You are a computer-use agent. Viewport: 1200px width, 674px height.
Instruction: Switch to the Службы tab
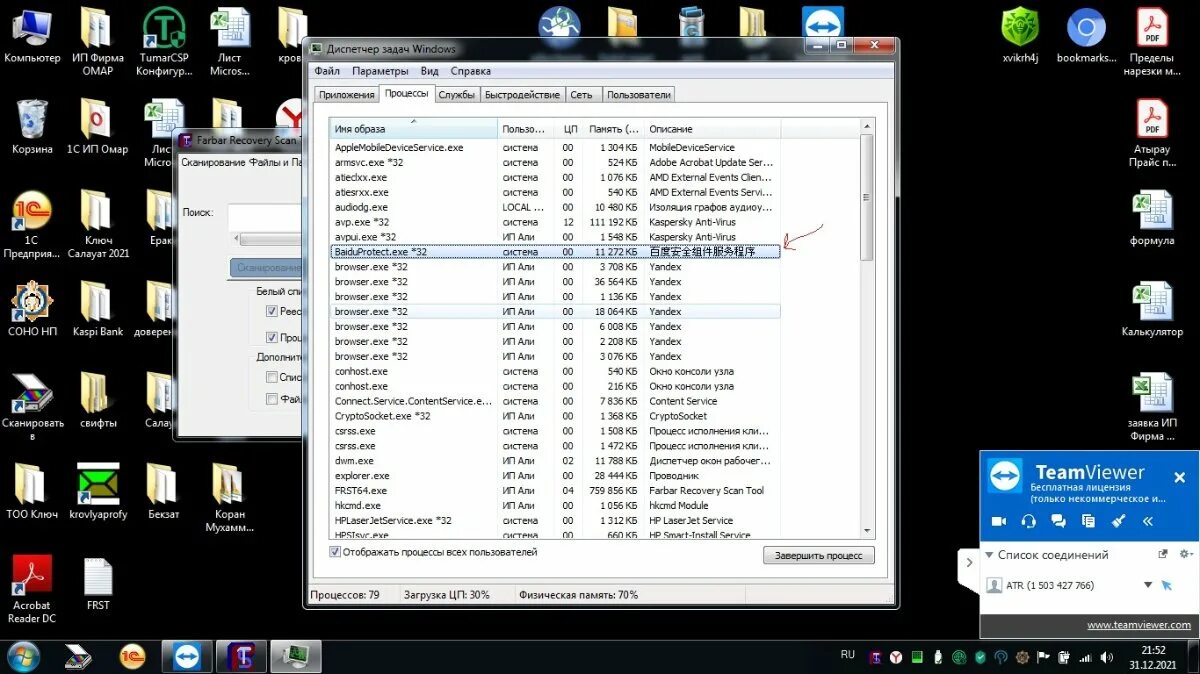point(457,95)
